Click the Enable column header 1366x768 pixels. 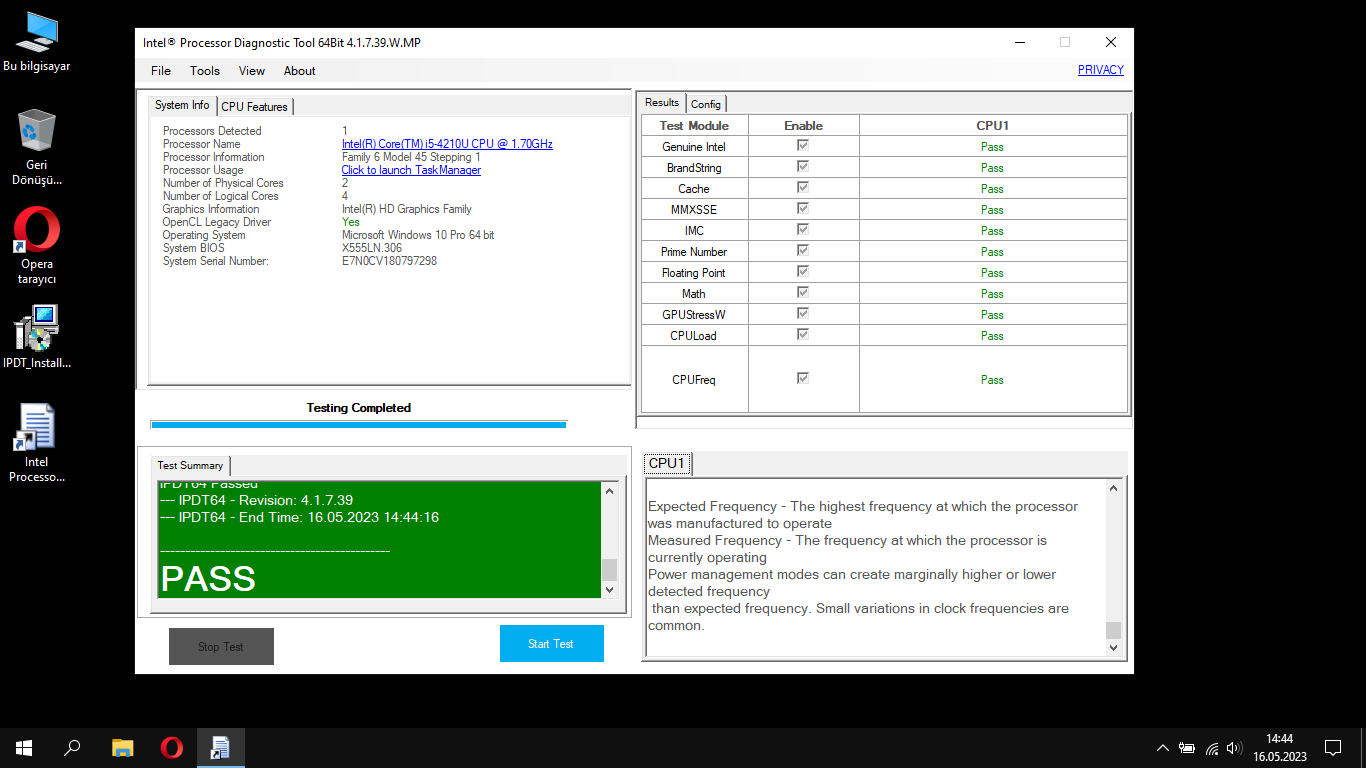(x=804, y=125)
